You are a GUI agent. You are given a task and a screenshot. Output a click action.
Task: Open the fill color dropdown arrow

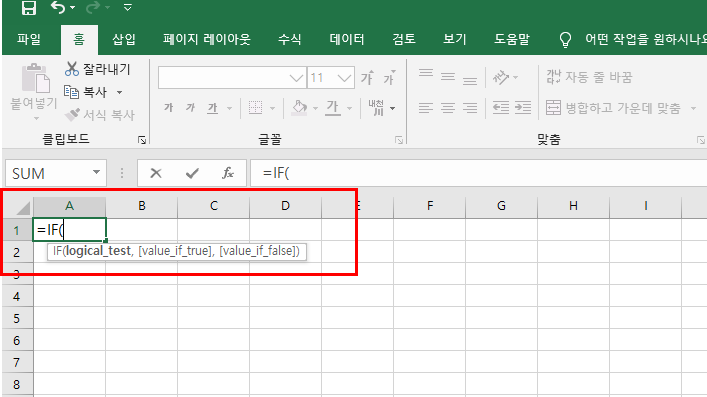[315, 108]
